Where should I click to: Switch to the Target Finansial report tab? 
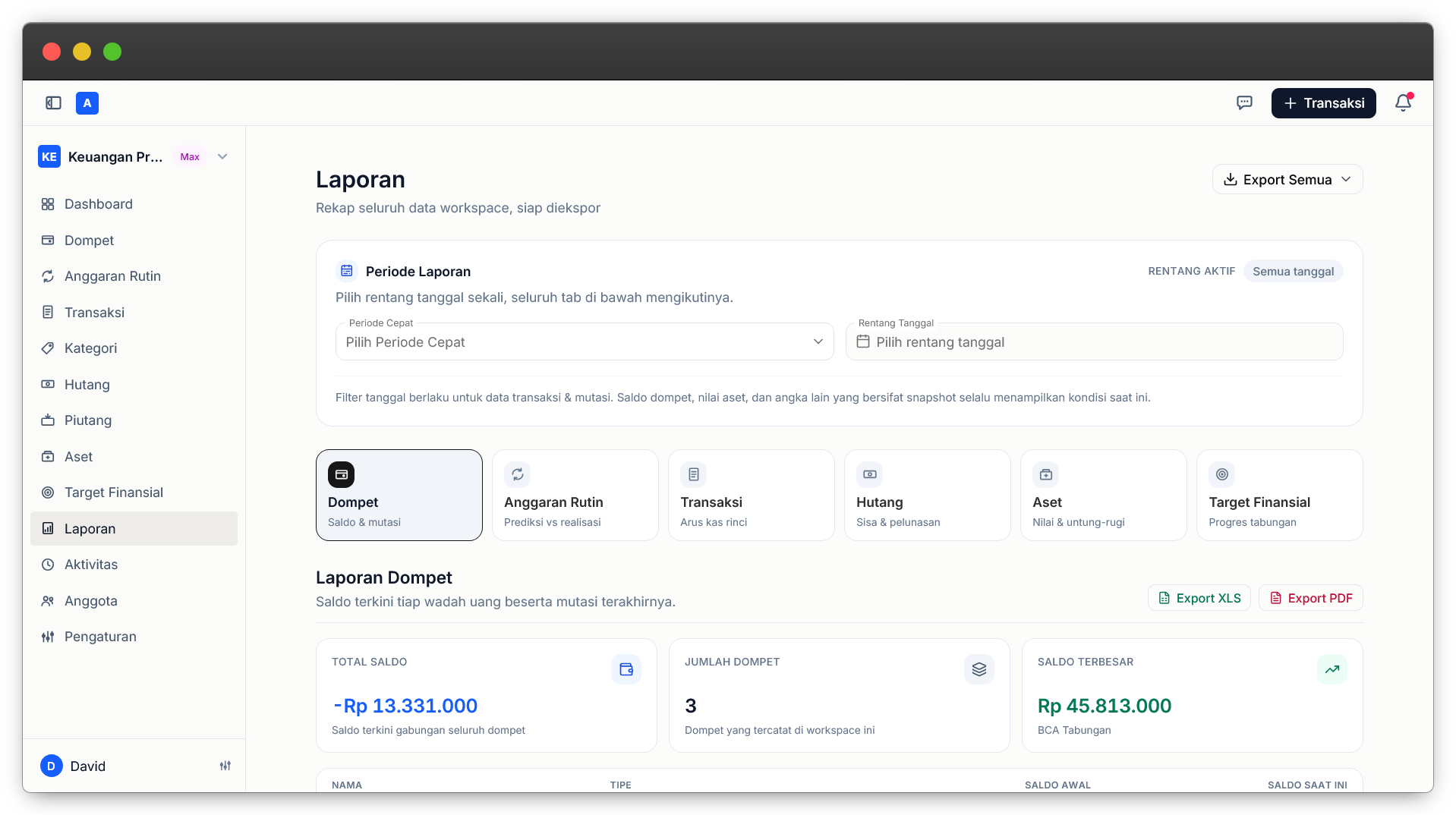click(x=1280, y=495)
